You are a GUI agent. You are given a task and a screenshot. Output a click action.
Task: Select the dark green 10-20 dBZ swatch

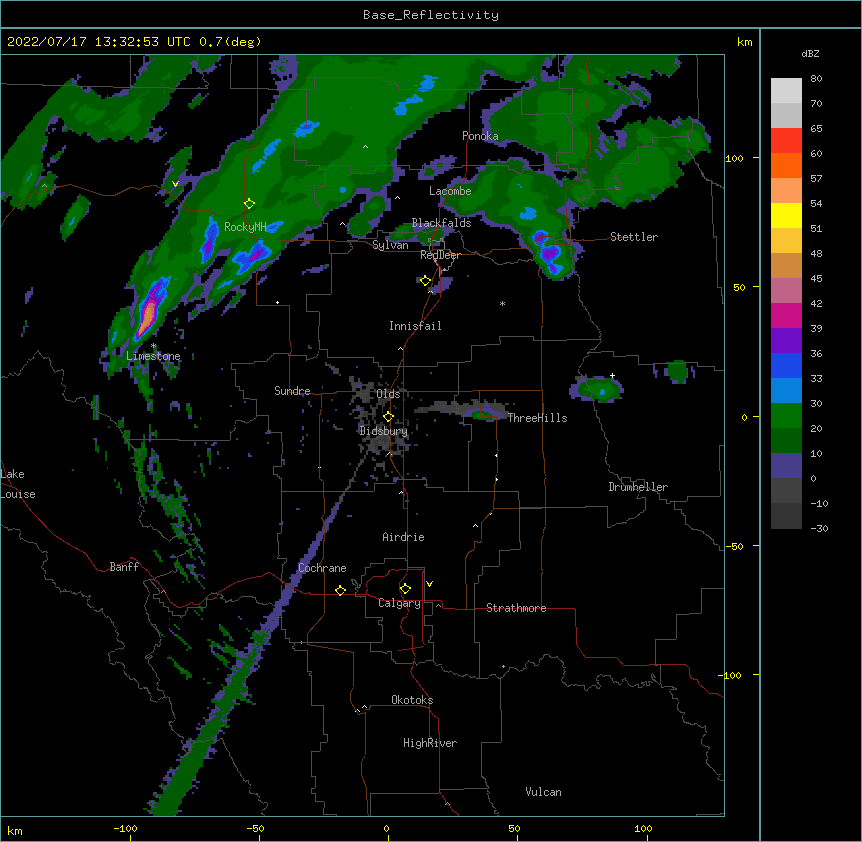(786, 441)
